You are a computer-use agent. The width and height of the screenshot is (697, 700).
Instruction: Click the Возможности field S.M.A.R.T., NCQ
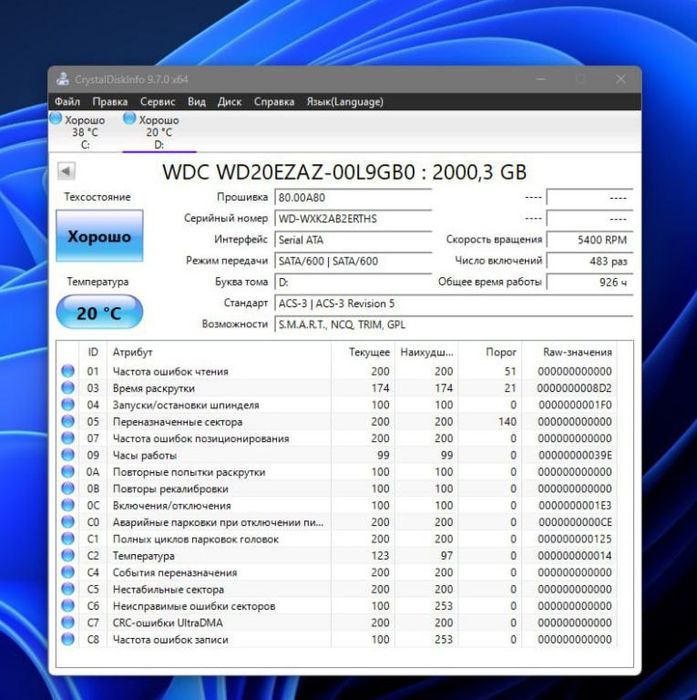tap(454, 325)
